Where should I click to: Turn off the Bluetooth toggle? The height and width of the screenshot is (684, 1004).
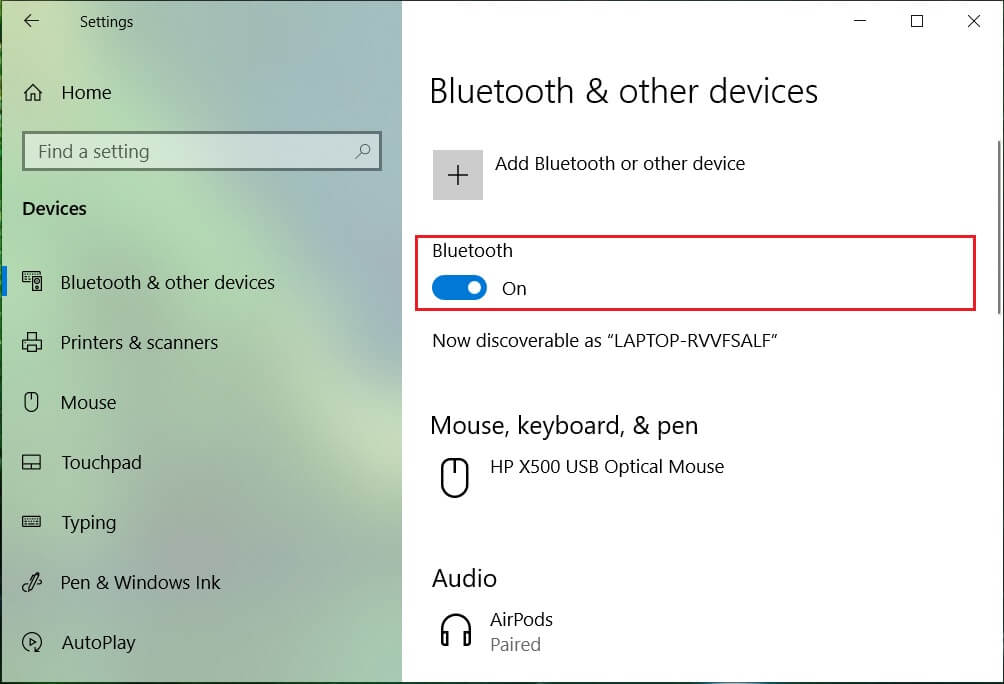click(x=459, y=288)
